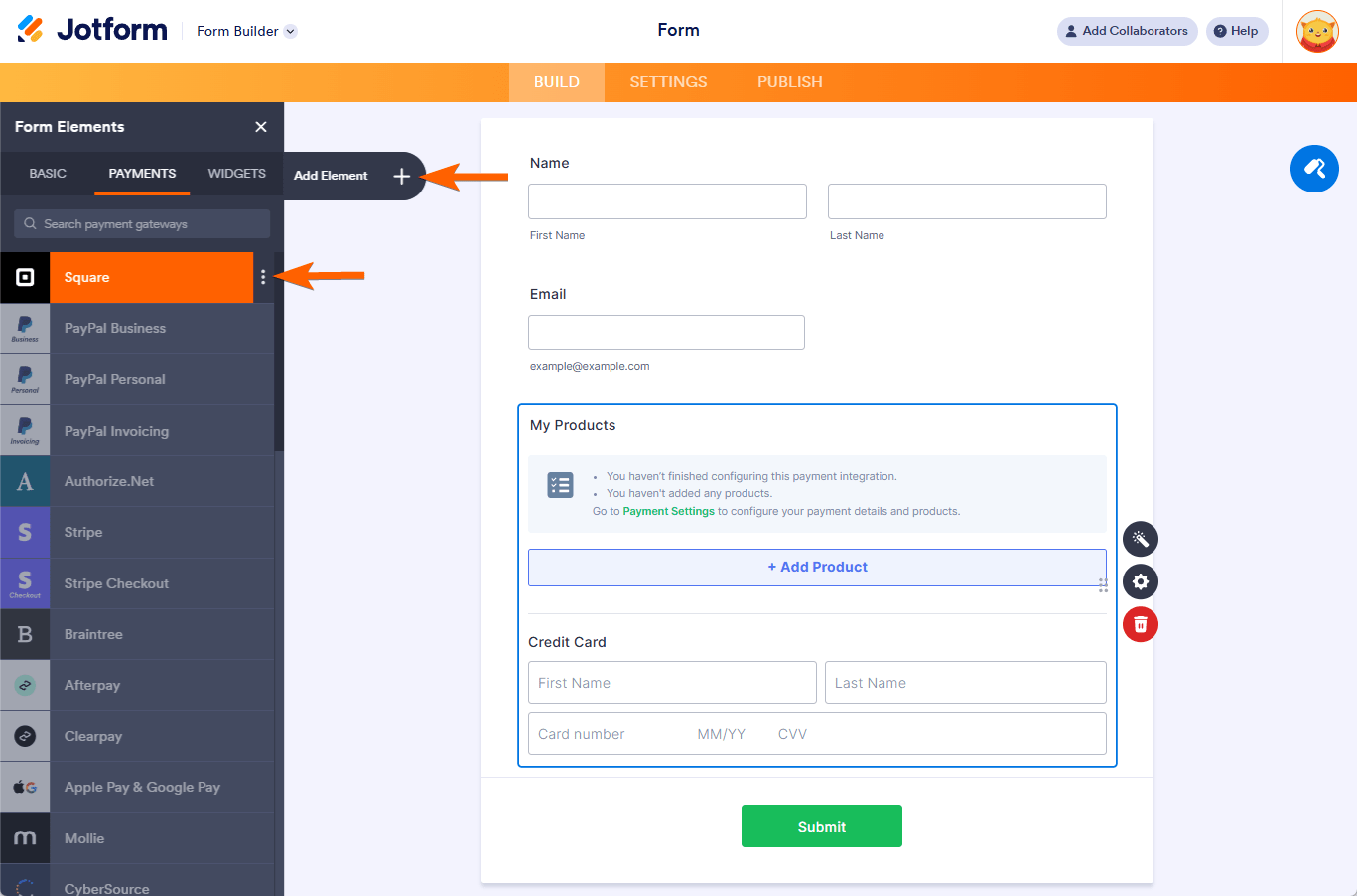Click the green Submit button
The width and height of the screenshot is (1357, 896).
coord(822,827)
